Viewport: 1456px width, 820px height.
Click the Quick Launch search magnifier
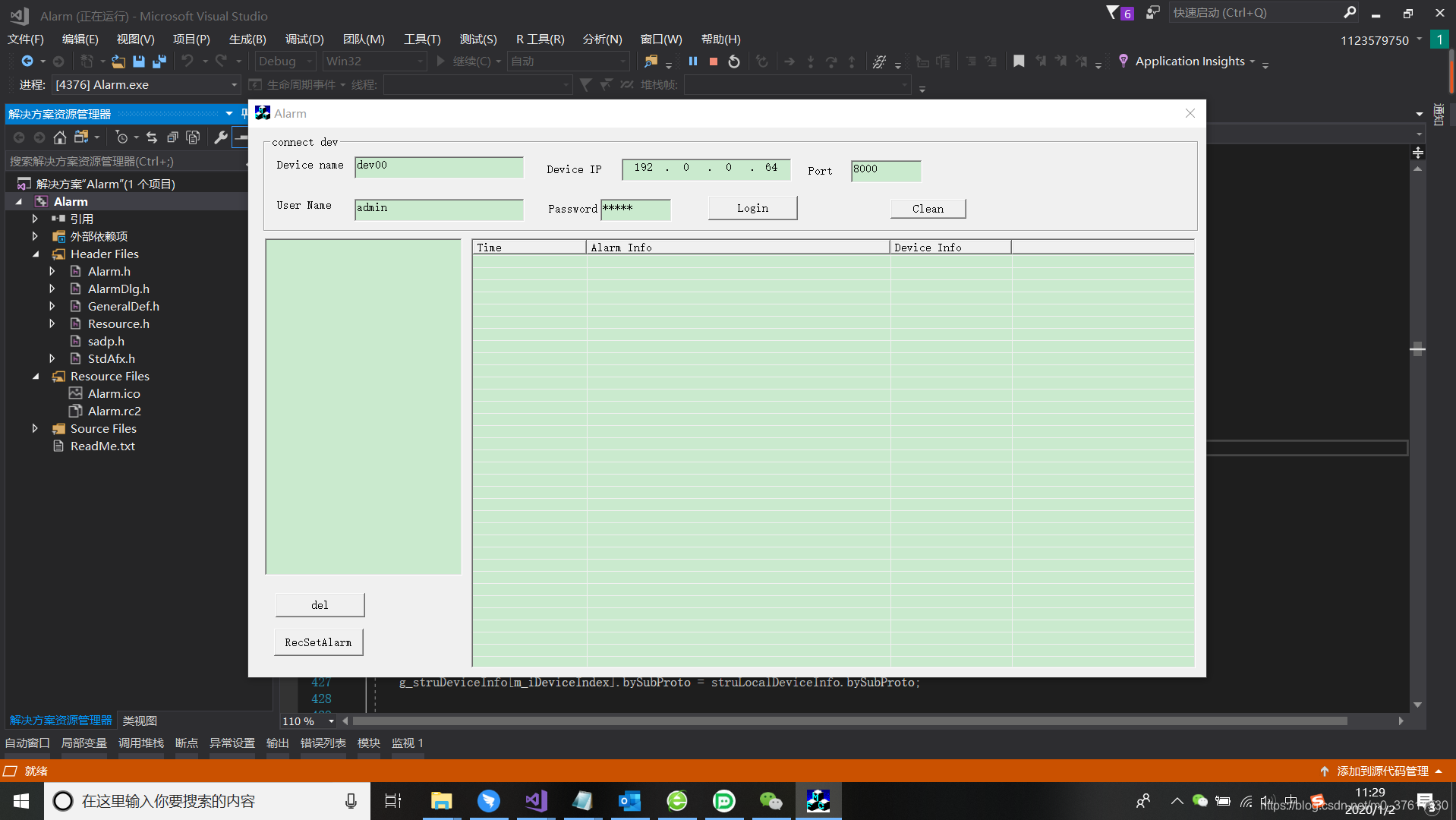coord(1350,13)
